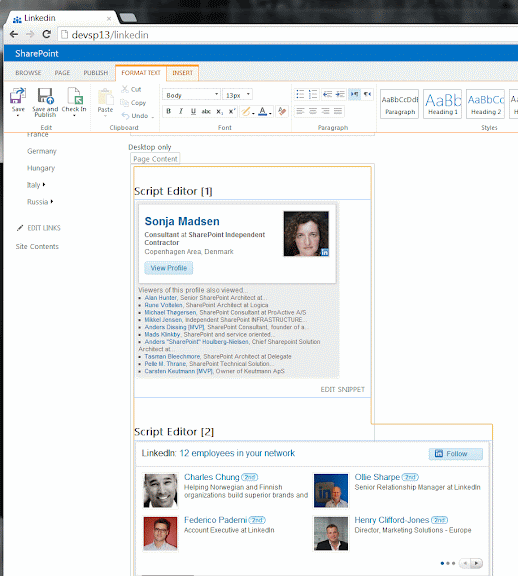The height and width of the screenshot is (576, 518).
Task: Open the Undo dropdown arrow
Action: pyautogui.click(x=152, y=116)
